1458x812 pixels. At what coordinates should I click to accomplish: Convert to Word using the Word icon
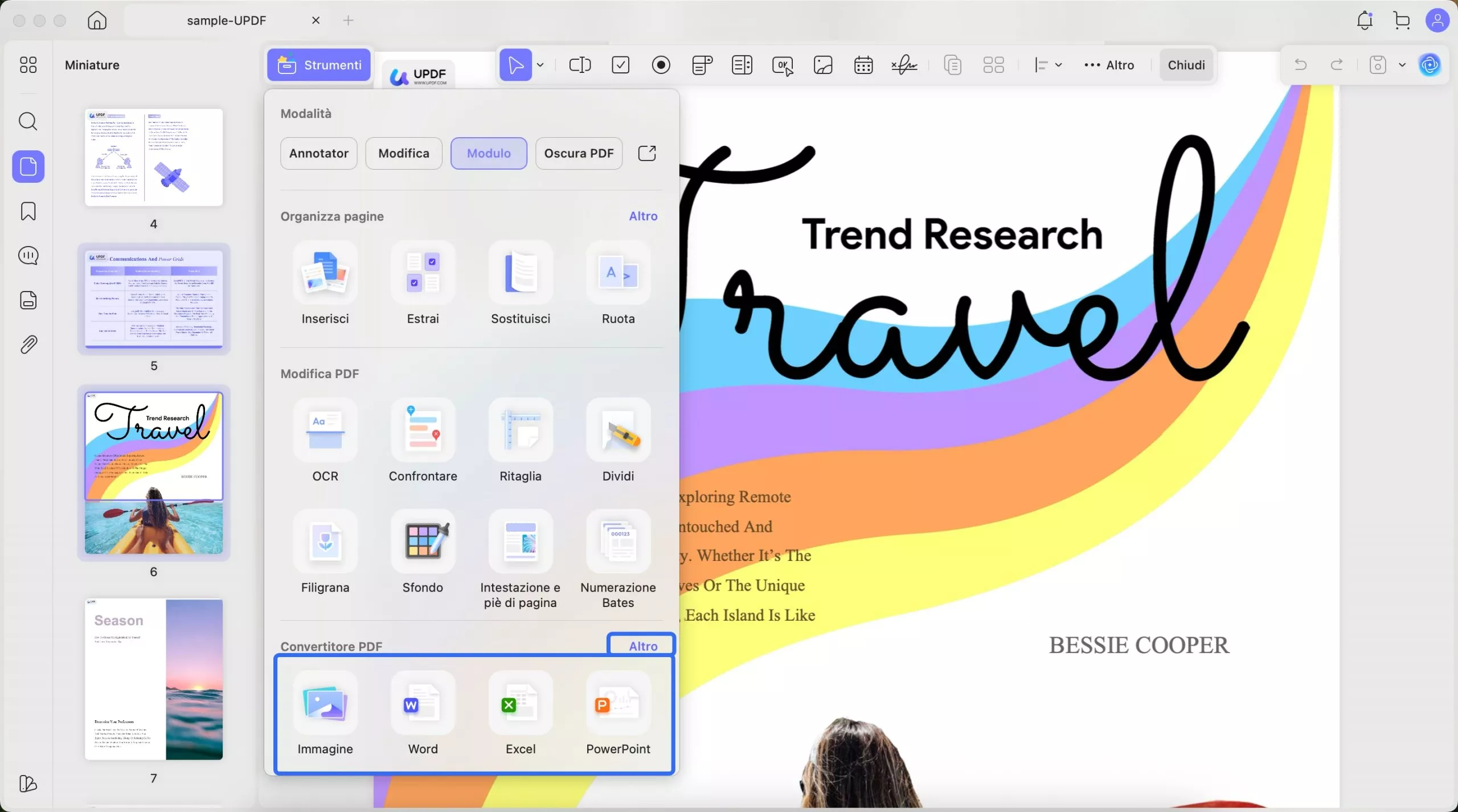click(423, 704)
